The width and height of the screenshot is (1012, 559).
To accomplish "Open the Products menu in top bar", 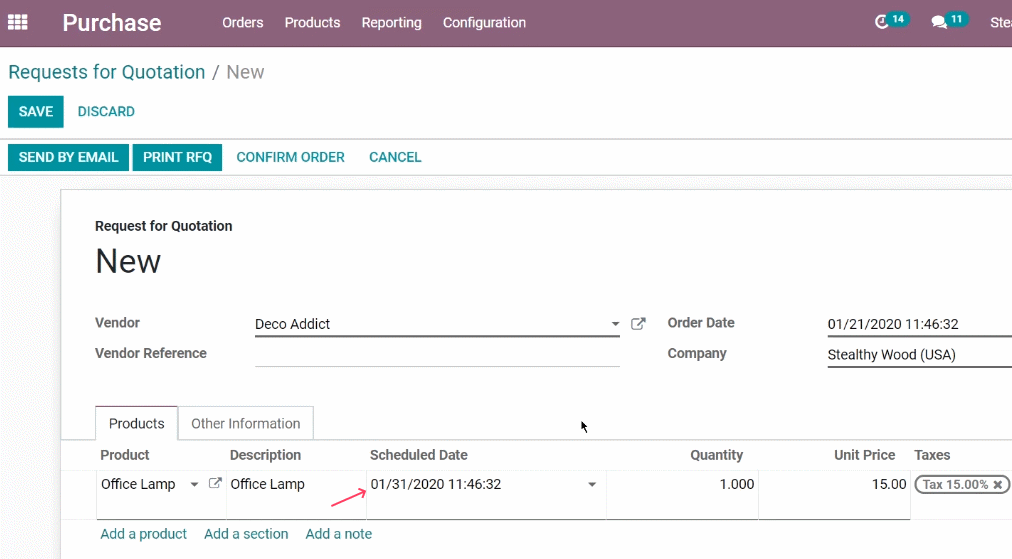I will coord(312,23).
